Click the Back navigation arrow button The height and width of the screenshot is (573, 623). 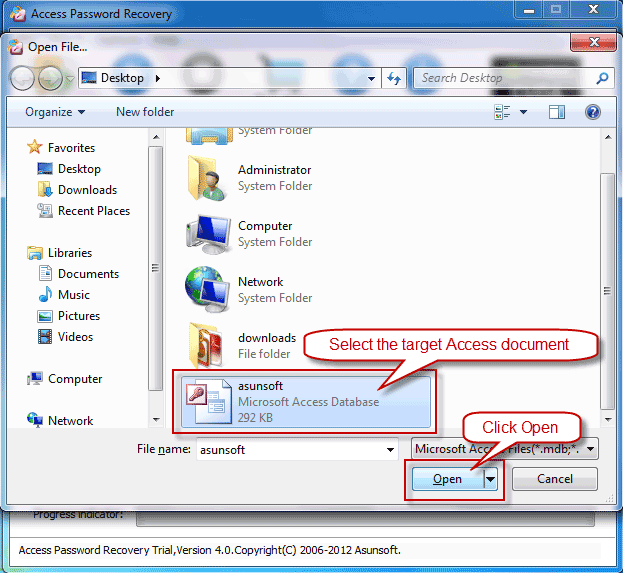click(22, 78)
